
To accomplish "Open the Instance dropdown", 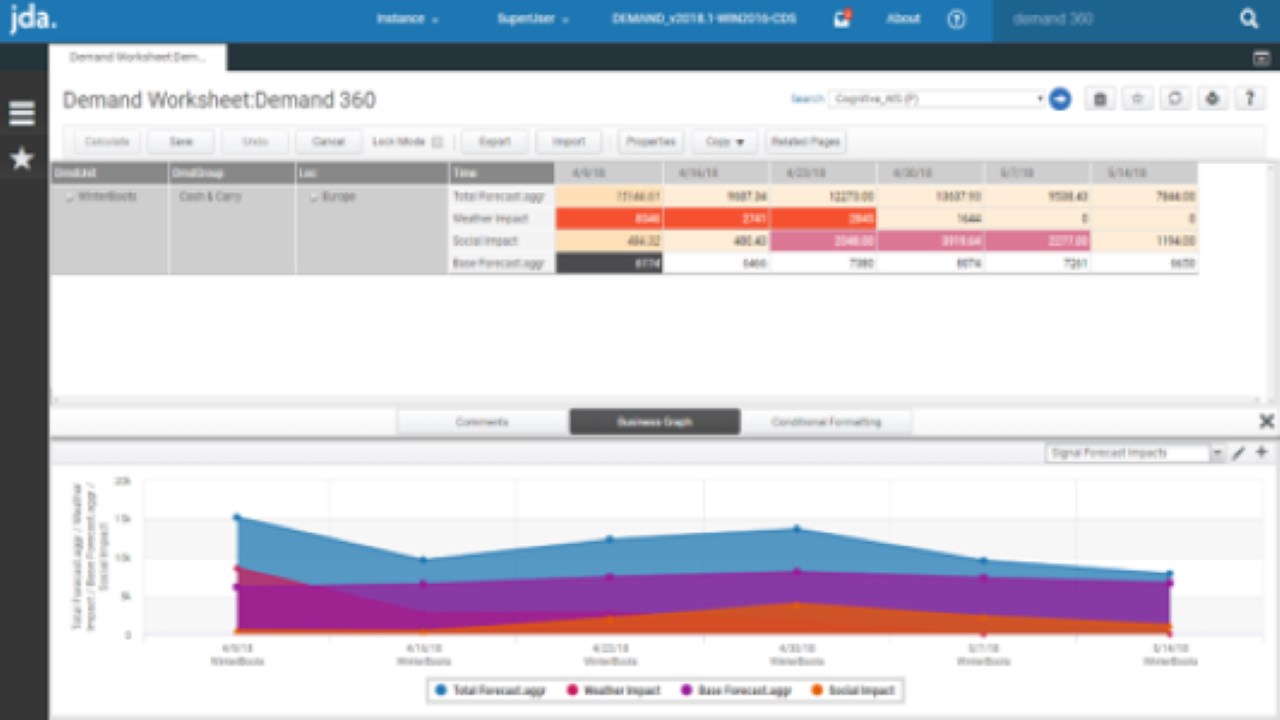I will point(407,19).
